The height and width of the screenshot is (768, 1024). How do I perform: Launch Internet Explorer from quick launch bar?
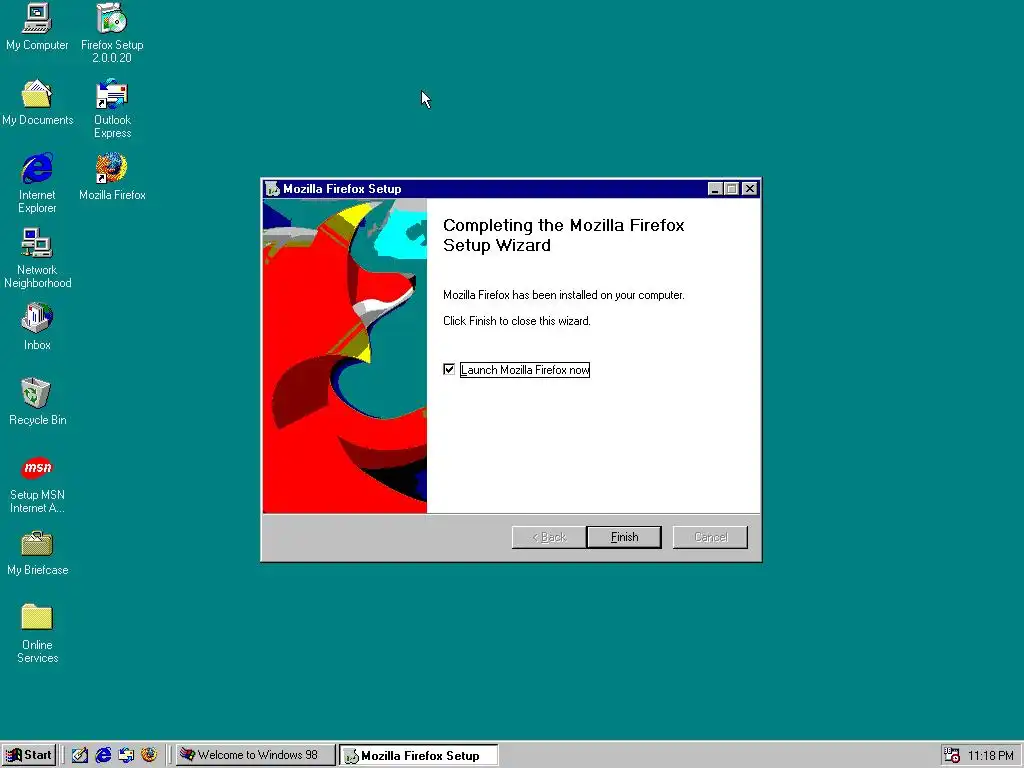pos(103,755)
